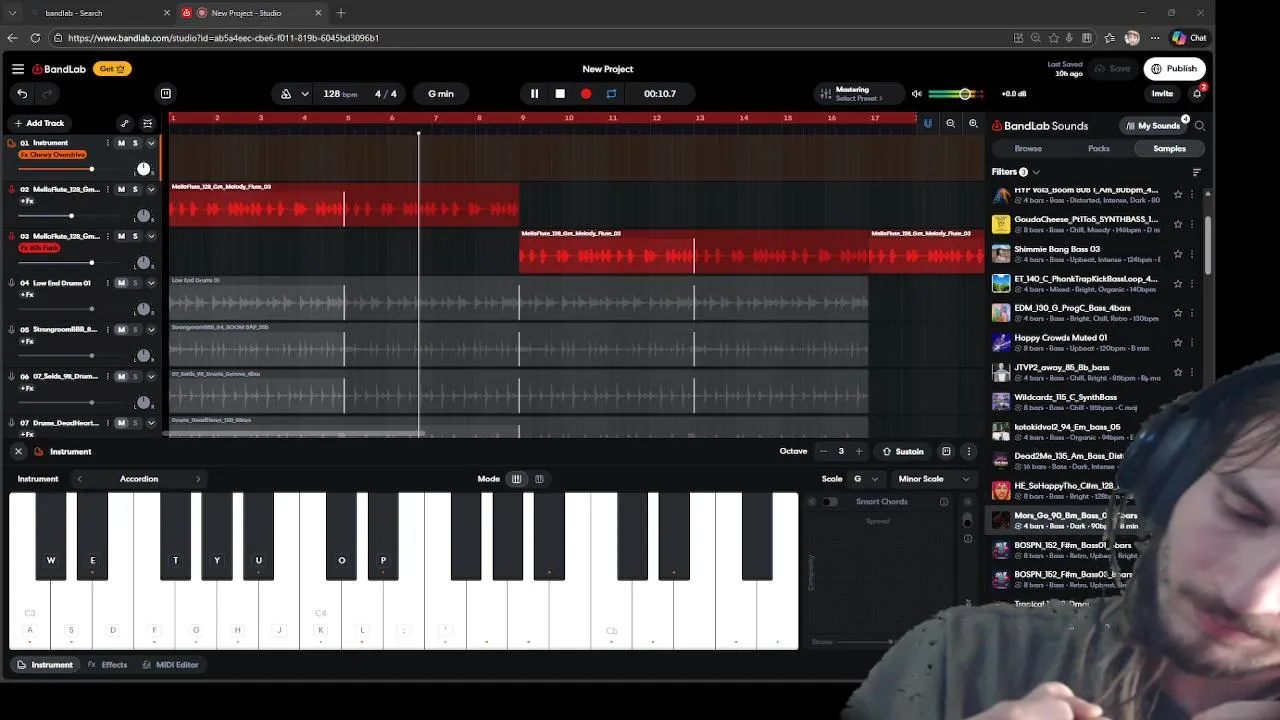Unmute track 05 StrongroomBBB
Screen dimensions: 1280x720
[x=121, y=329]
